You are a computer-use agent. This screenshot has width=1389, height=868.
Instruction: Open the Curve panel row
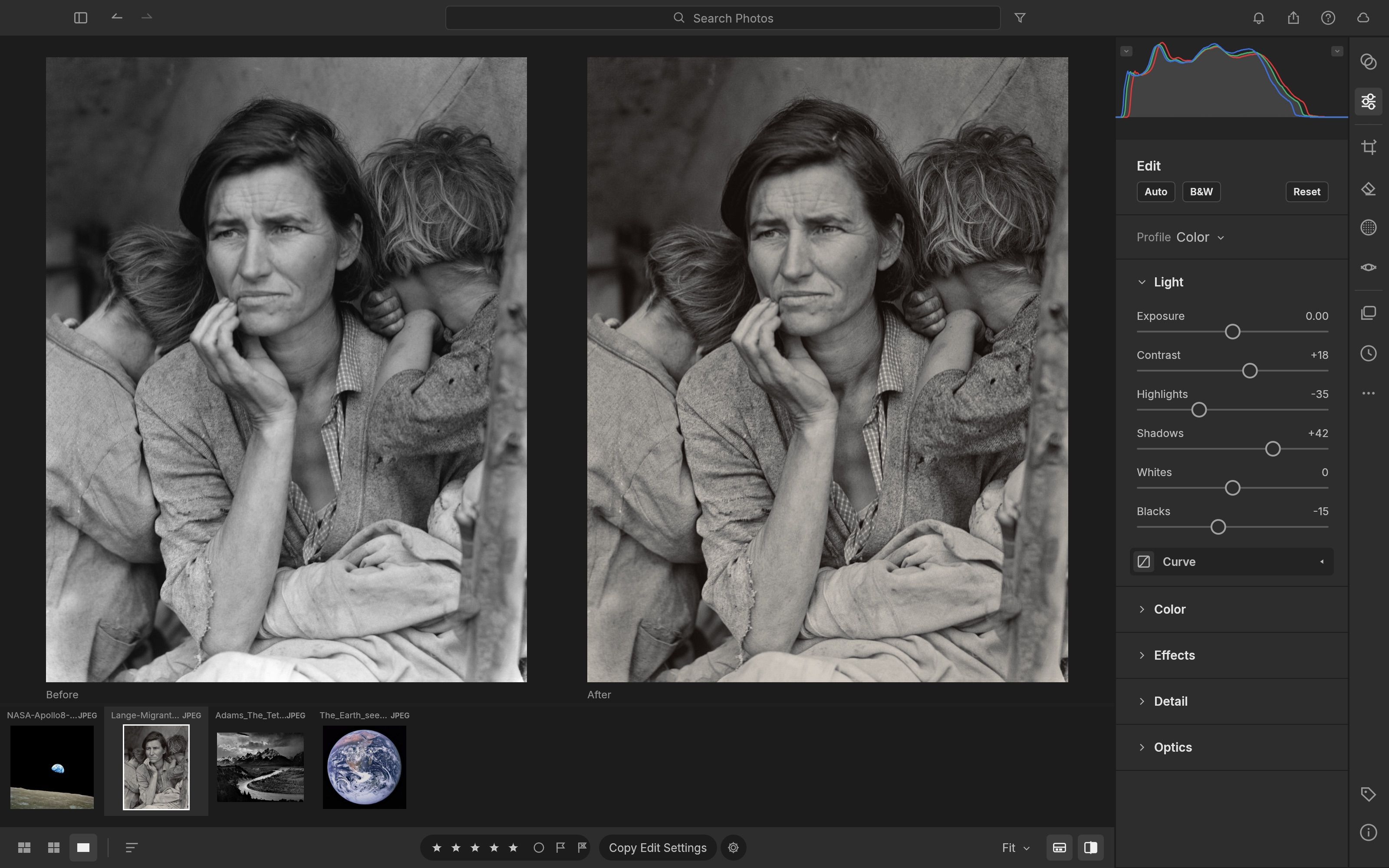1232,562
